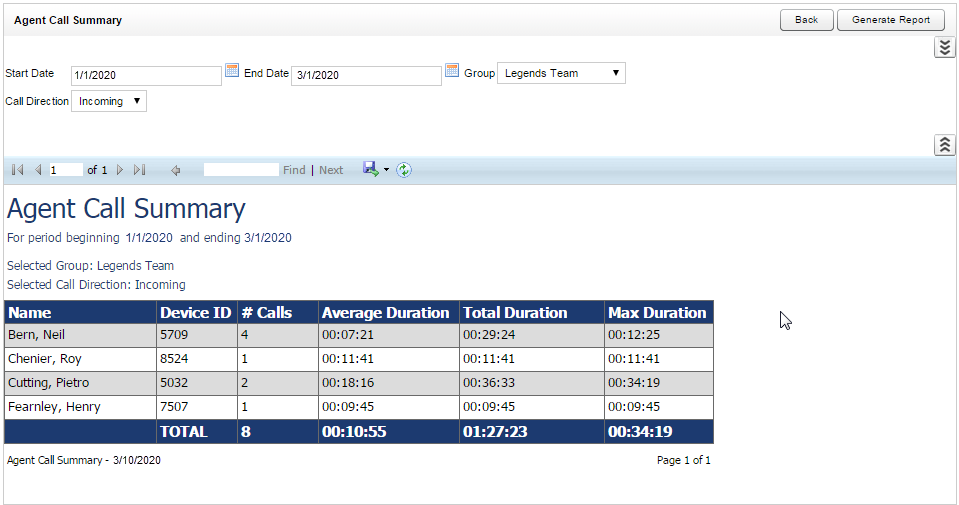Click the Find link in toolbar

tap(294, 170)
